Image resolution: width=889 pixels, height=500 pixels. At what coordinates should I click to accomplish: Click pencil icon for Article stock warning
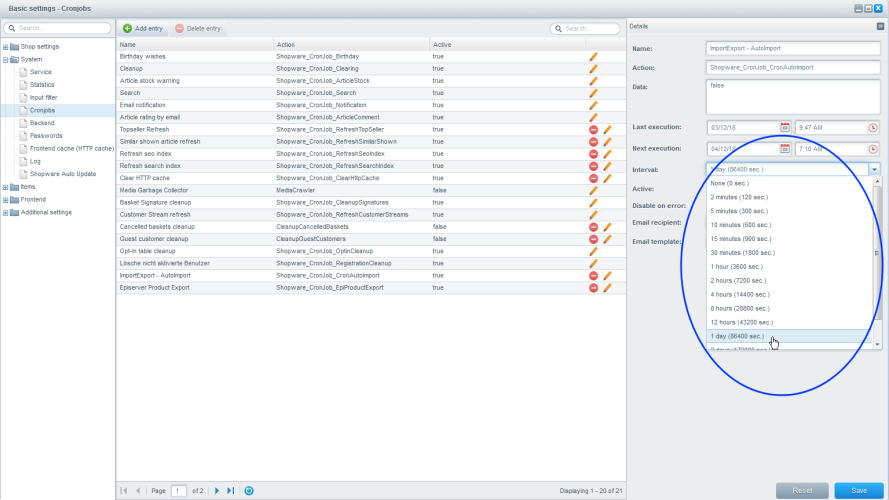[x=593, y=81]
